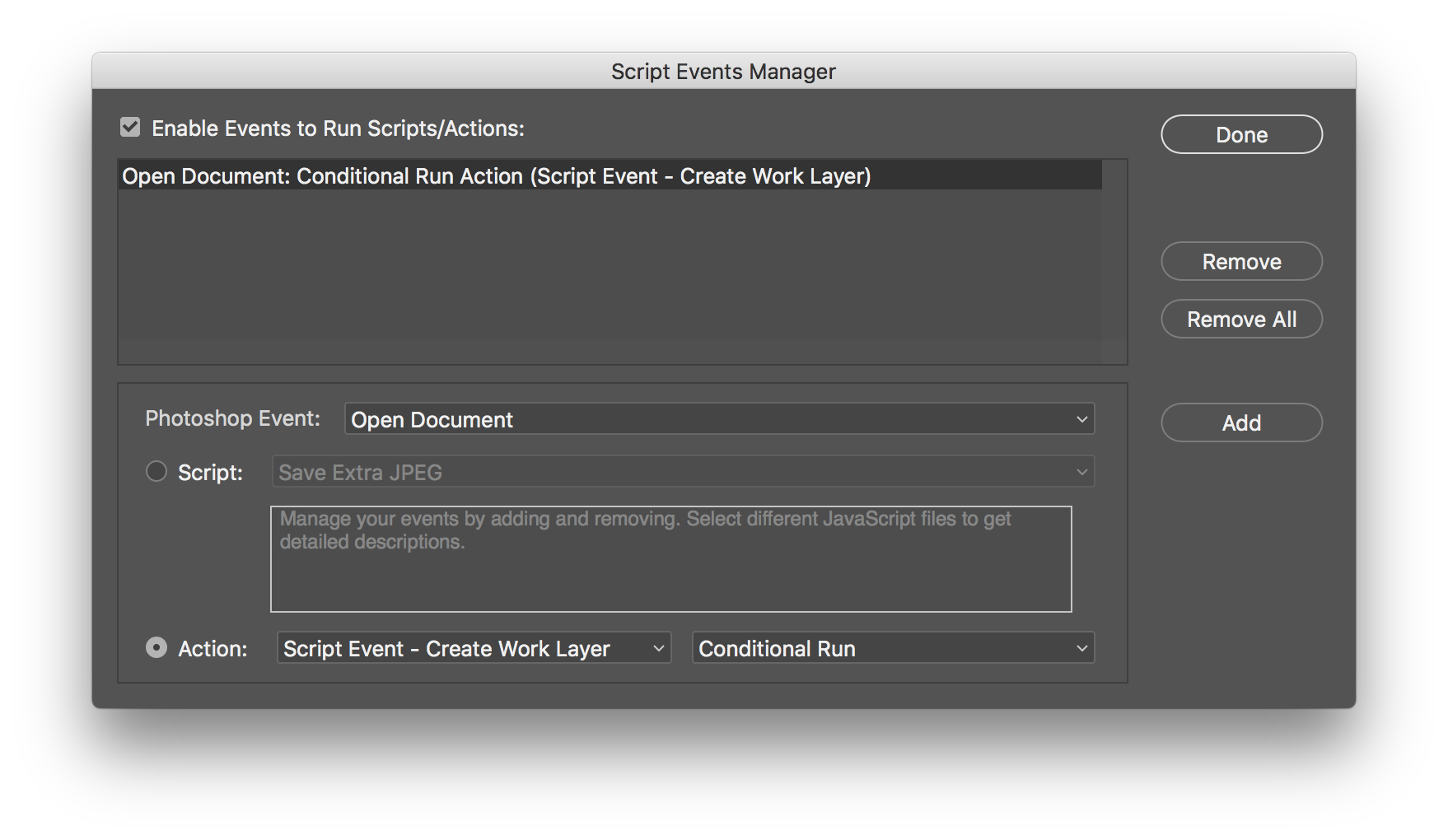Image resolution: width=1448 pixels, height=840 pixels.
Task: Toggle the Enable Events to Run Scripts checkbox
Action: click(130, 128)
